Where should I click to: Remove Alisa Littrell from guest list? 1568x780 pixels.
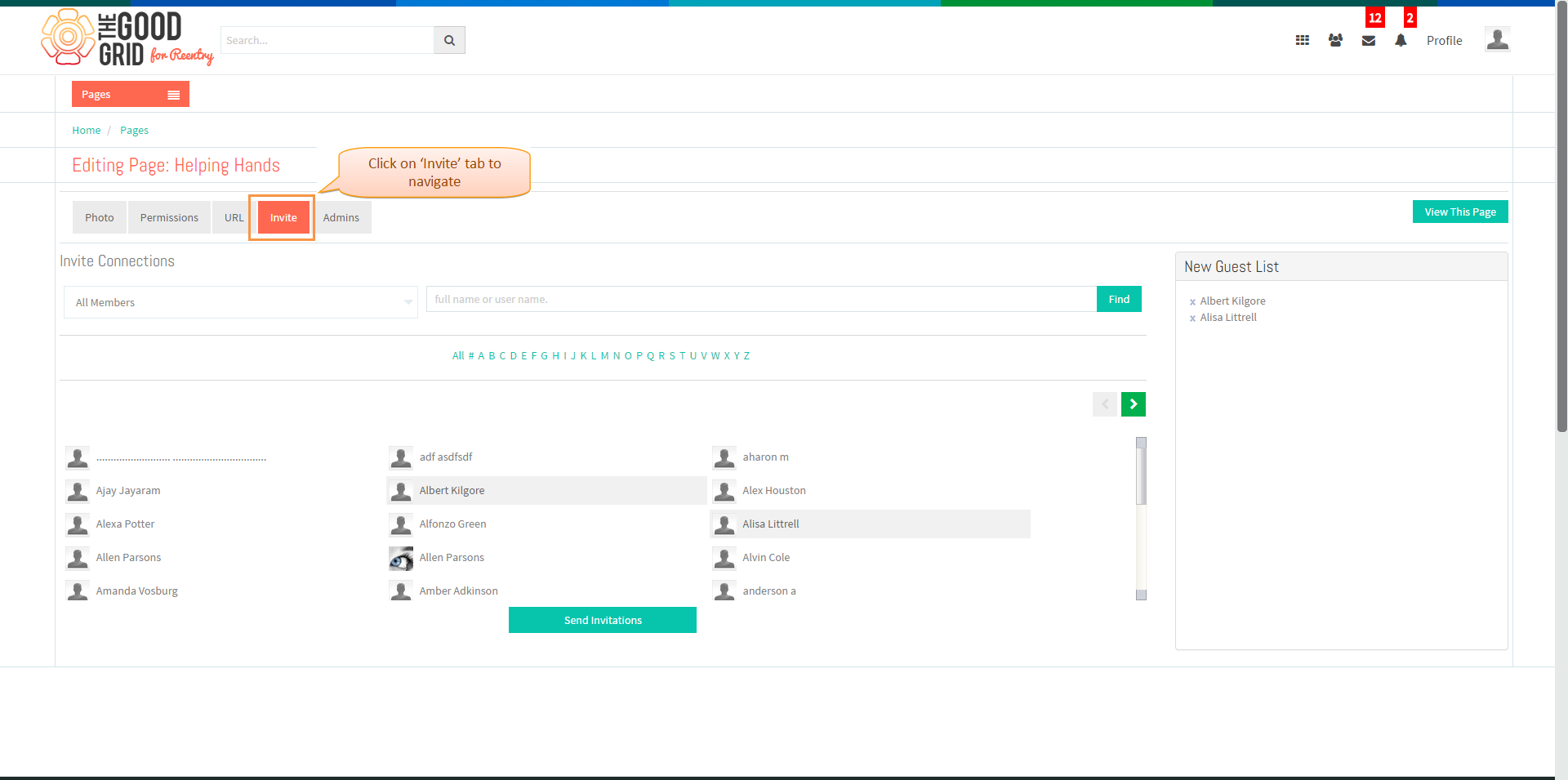click(1192, 319)
